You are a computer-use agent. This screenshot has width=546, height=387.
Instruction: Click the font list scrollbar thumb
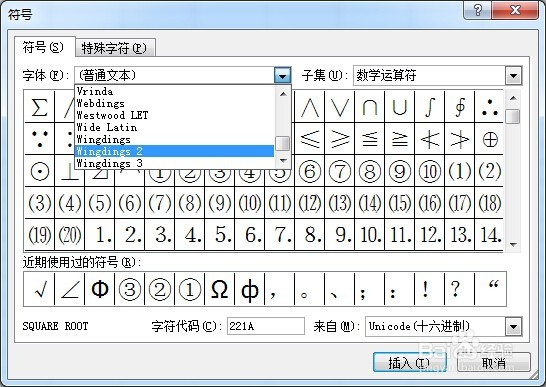tap(282, 143)
